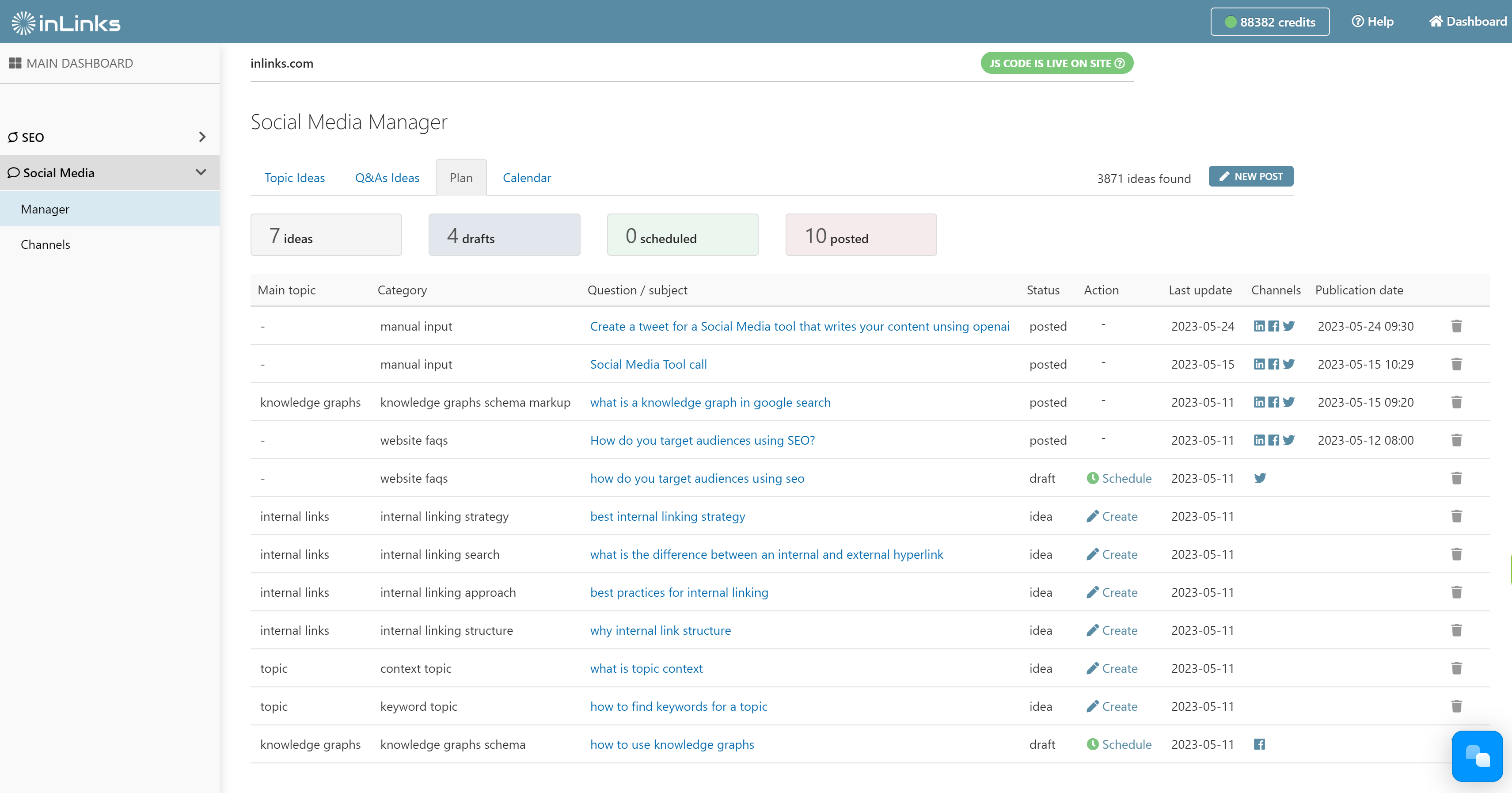The width and height of the screenshot is (1512, 793).
Task: Click the Facebook icon in 'how to use knowledge graphs' row
Action: [x=1259, y=744]
